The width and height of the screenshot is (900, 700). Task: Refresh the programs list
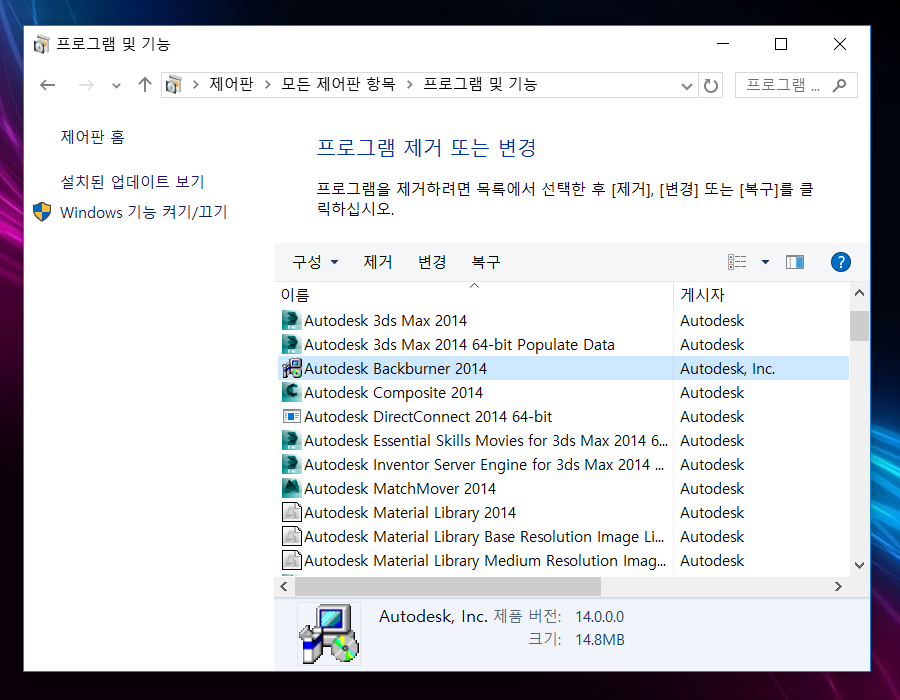point(711,85)
